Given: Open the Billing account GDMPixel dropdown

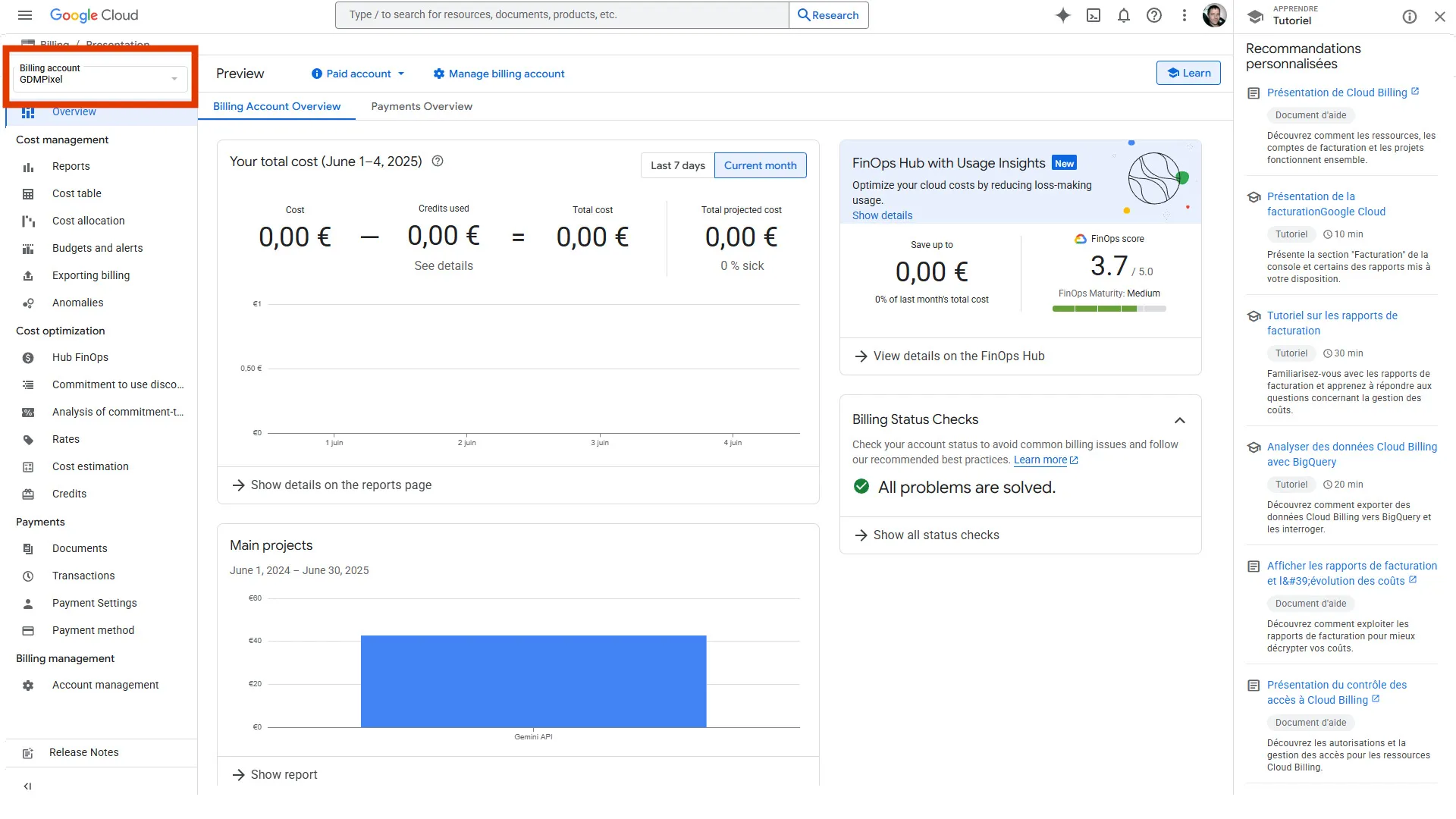Looking at the screenshot, I should pyautogui.click(x=100, y=78).
